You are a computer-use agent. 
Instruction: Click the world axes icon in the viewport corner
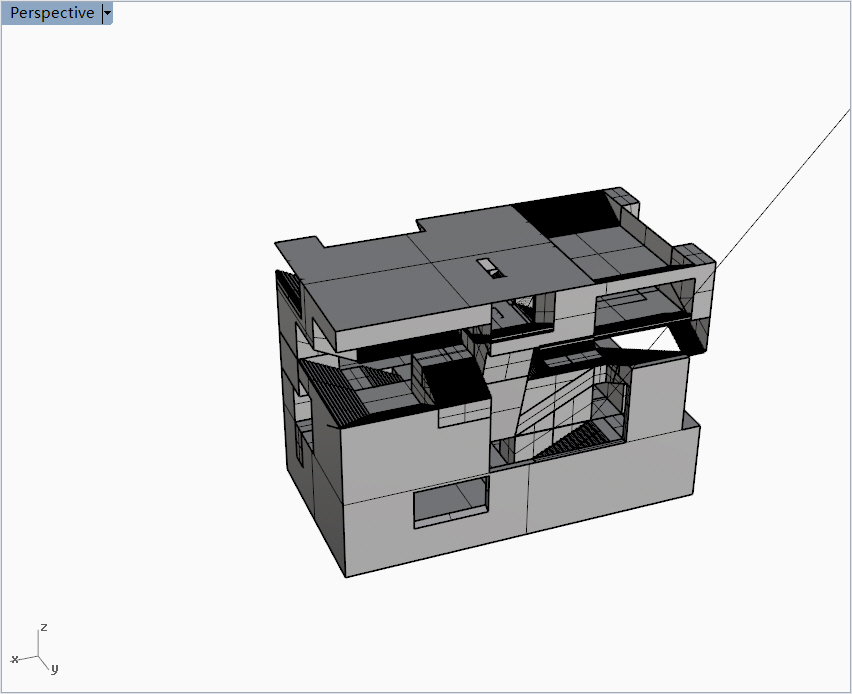point(35,649)
